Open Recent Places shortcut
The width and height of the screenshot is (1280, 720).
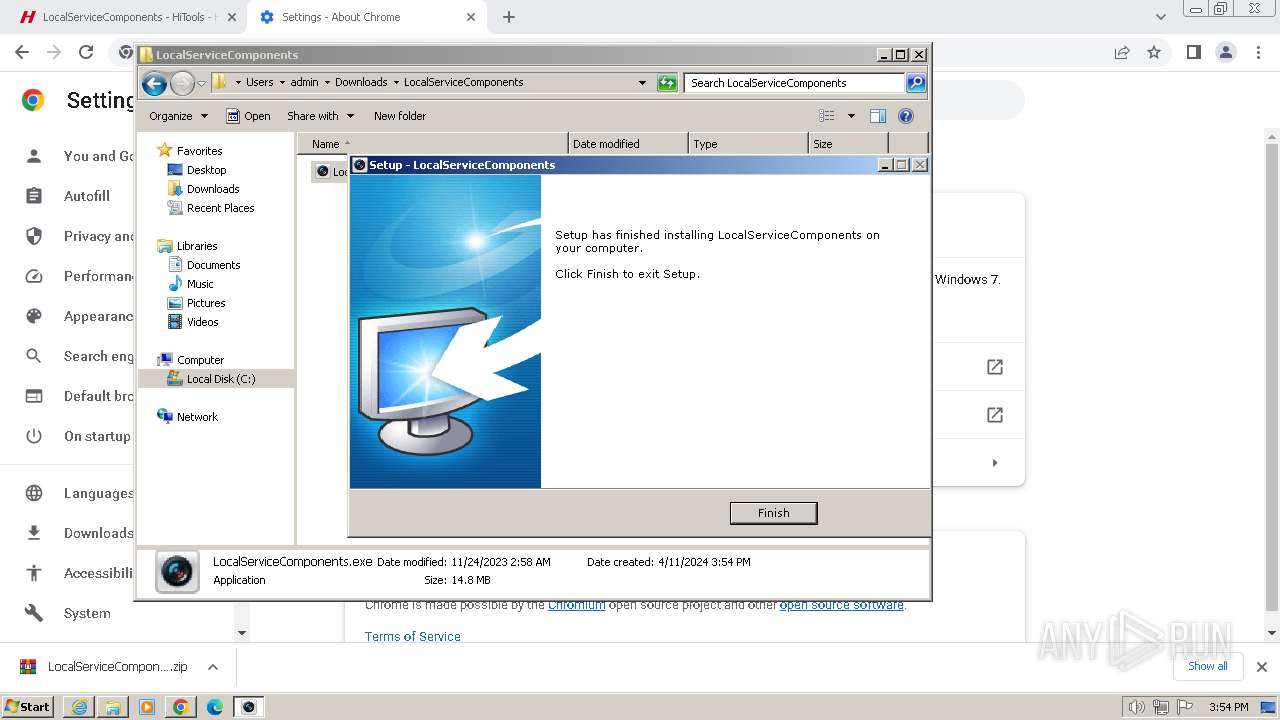[220, 208]
